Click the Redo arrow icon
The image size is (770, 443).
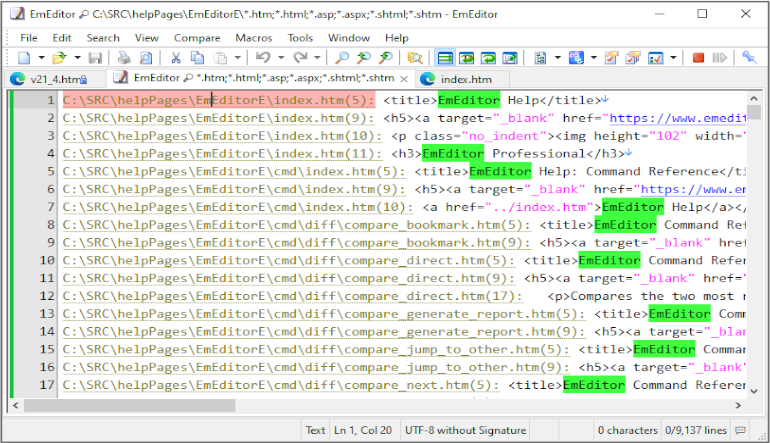(x=300, y=58)
